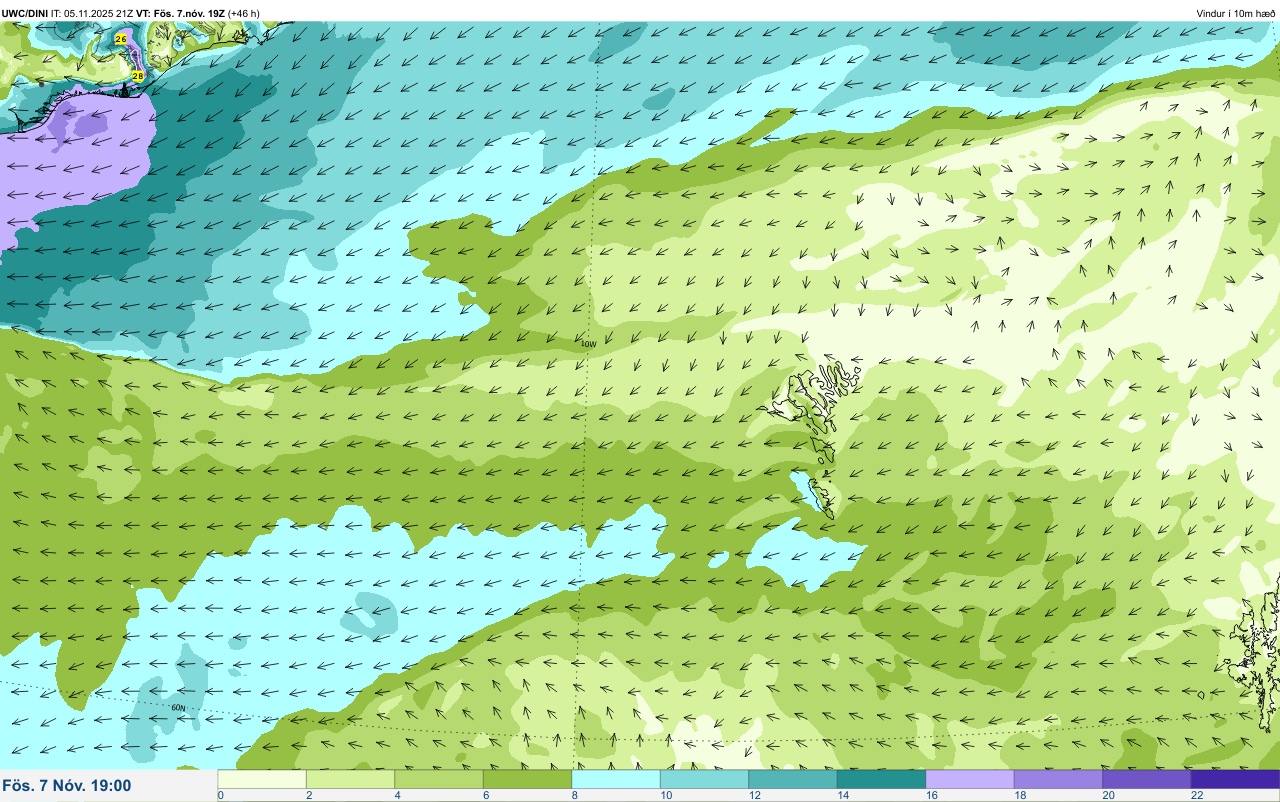Click the 'UWC/DINI' model label
The width and height of the screenshot is (1280, 802).
(x=25, y=13)
